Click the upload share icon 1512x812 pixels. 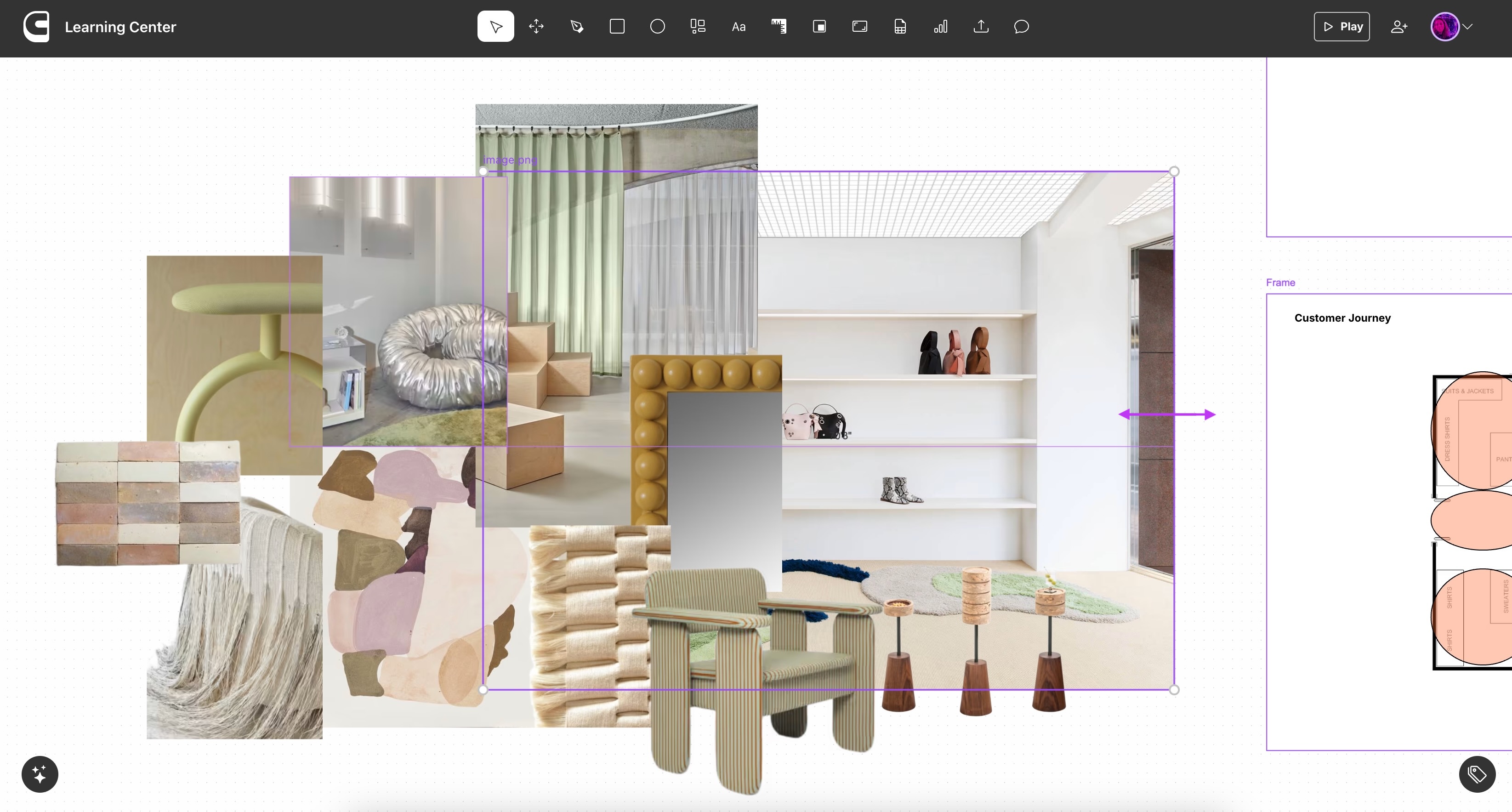tap(981, 26)
